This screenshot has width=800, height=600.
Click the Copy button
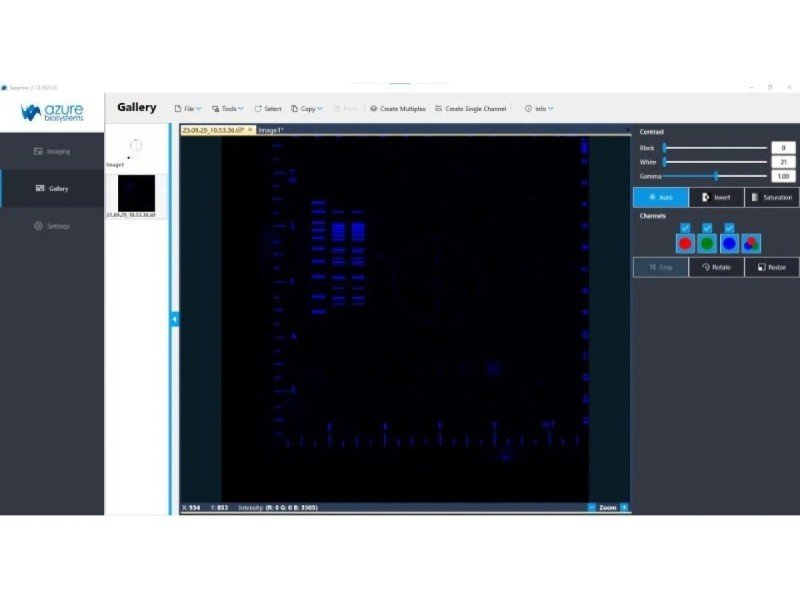[x=305, y=109]
